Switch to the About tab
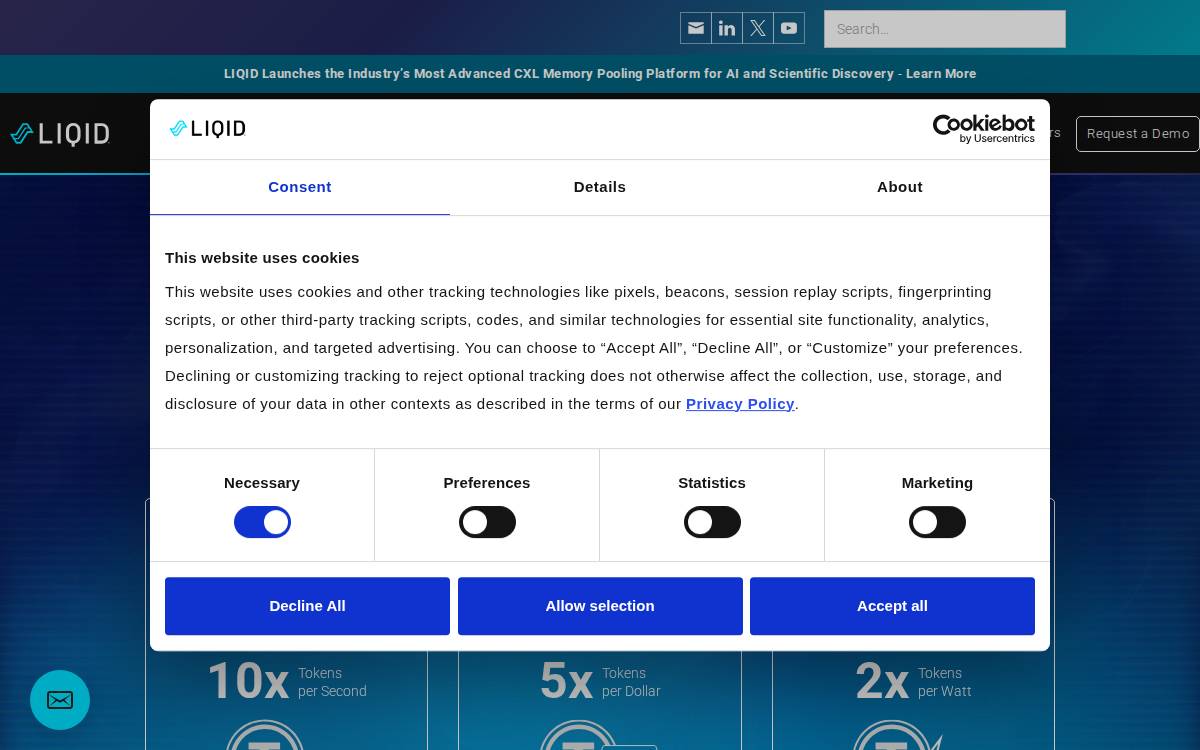Image resolution: width=1200 pixels, height=750 pixels. coord(900,187)
